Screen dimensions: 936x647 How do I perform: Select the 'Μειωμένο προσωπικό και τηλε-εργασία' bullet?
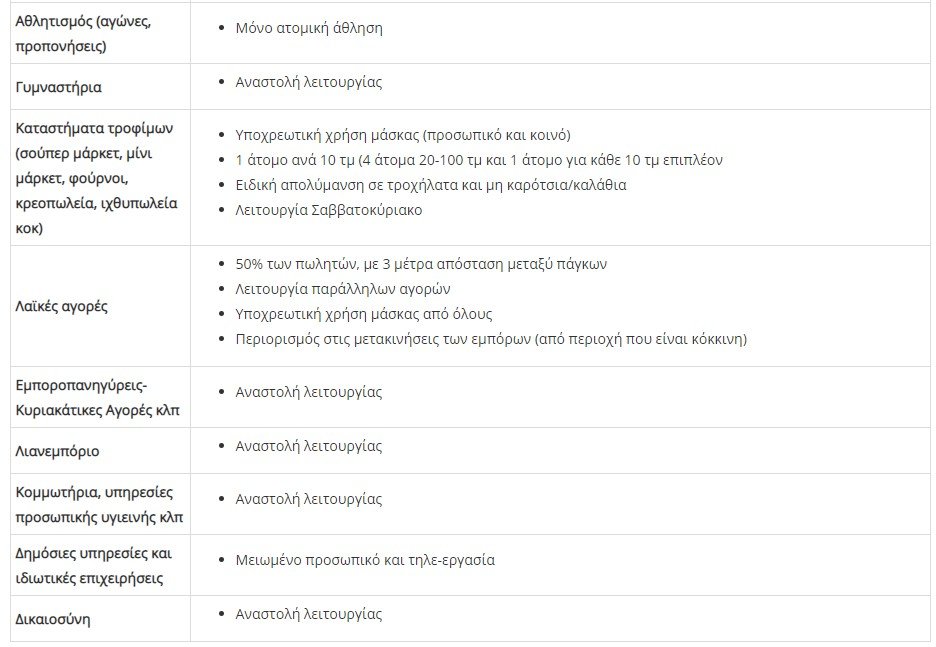tap(364, 560)
